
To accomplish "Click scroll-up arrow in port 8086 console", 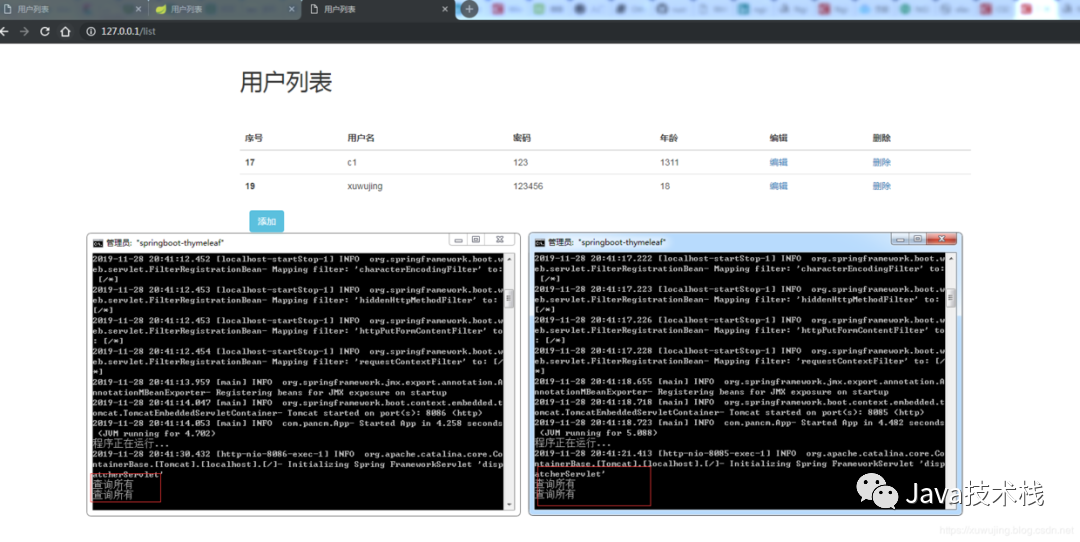I will click(x=510, y=260).
